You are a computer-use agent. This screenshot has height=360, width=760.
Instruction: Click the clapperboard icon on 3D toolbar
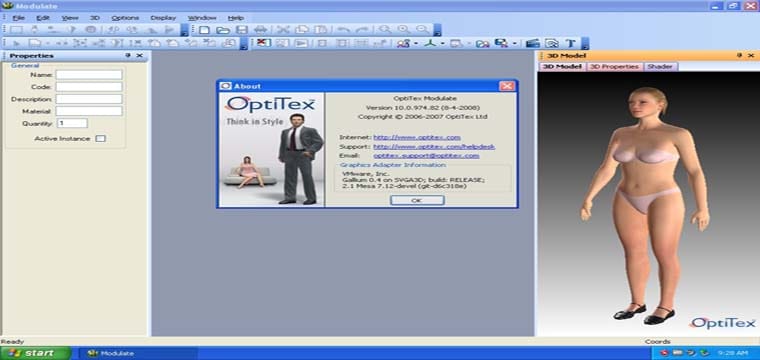coord(533,43)
